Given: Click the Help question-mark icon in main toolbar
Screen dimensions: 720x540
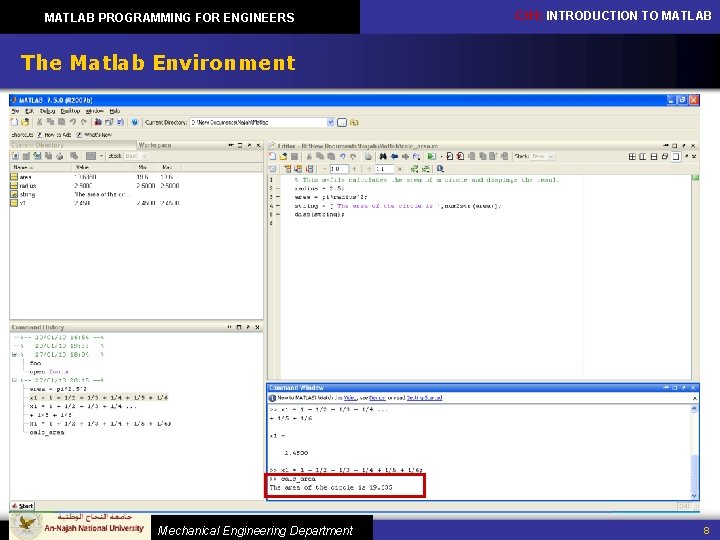Looking at the screenshot, I should tap(135, 122).
